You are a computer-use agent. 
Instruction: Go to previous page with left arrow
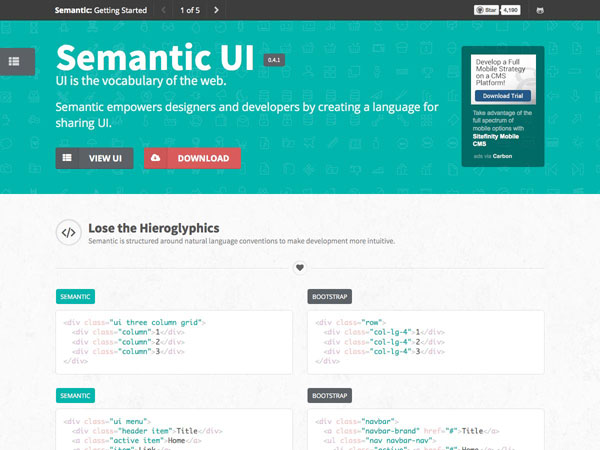164,10
